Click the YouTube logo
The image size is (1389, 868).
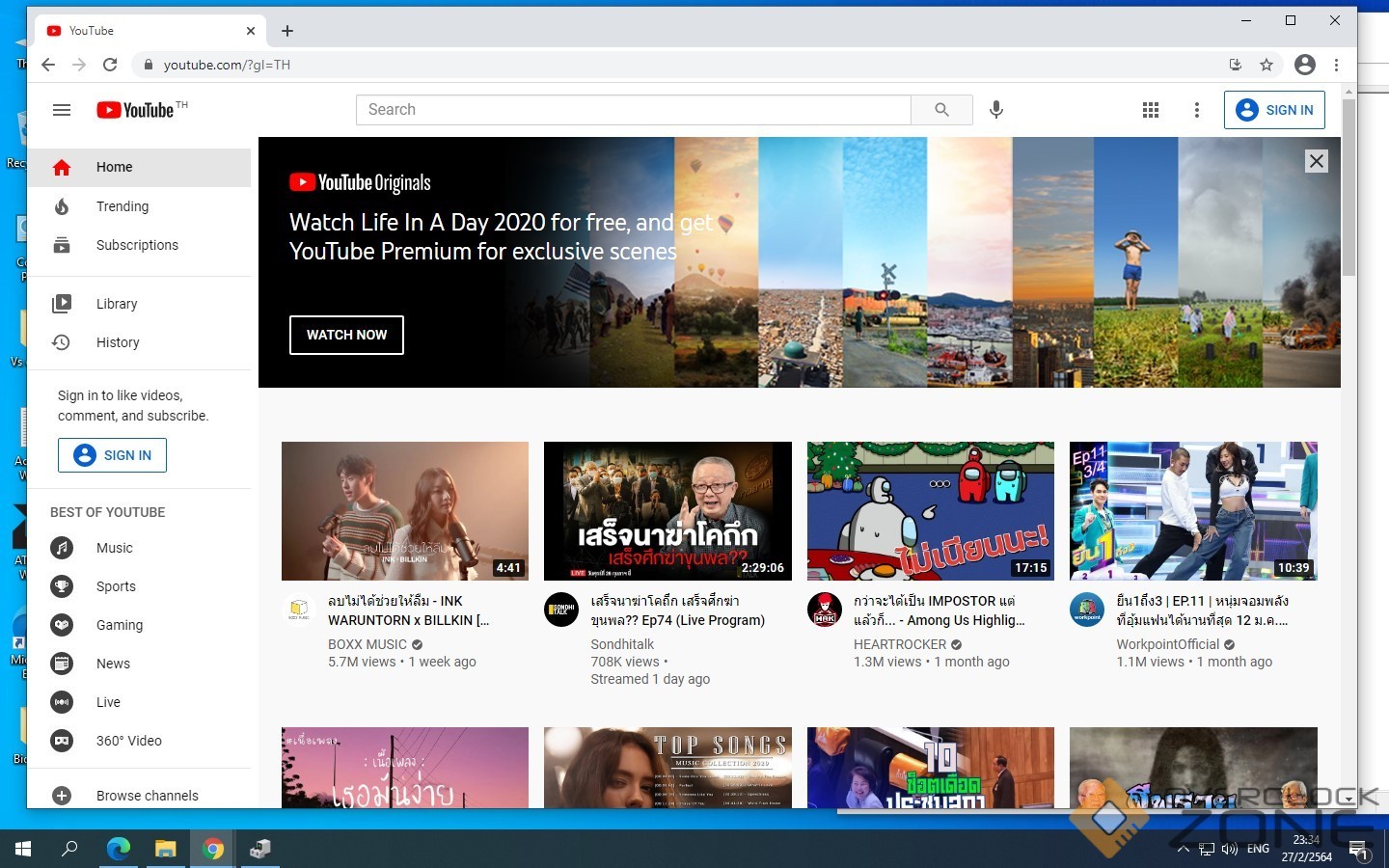[x=136, y=110]
